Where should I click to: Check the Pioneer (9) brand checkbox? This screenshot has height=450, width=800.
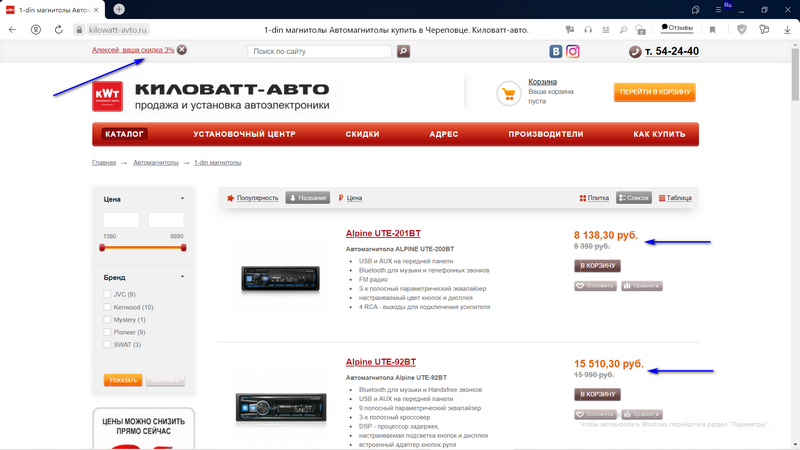(x=107, y=332)
